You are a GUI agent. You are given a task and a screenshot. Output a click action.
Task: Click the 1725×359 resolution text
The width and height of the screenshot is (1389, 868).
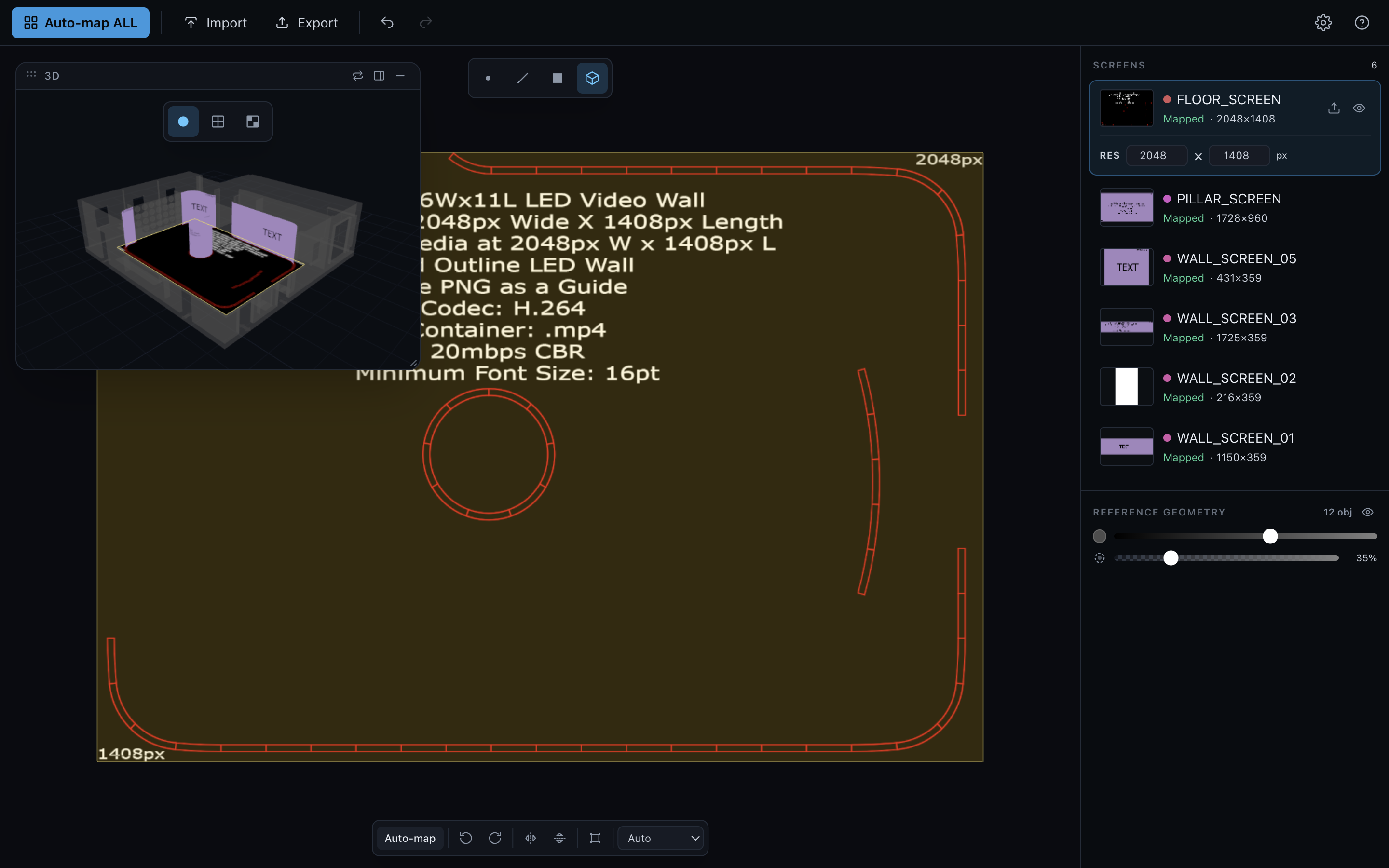pyautogui.click(x=1241, y=338)
